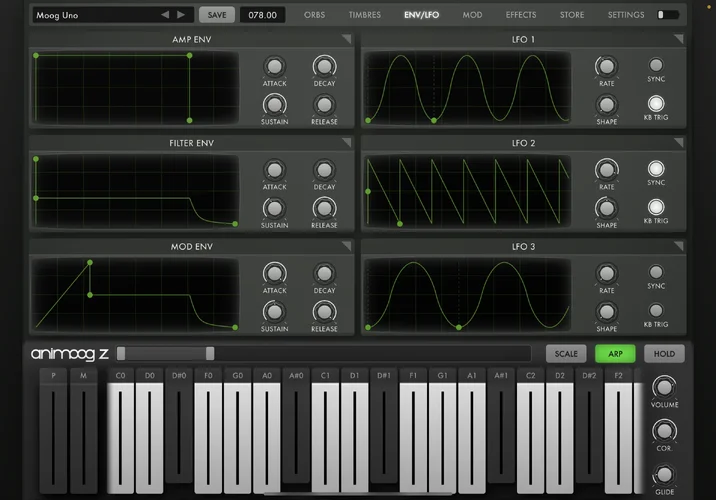Click the AMP ENV Attack knob
The width and height of the screenshot is (716, 500).
click(274, 67)
